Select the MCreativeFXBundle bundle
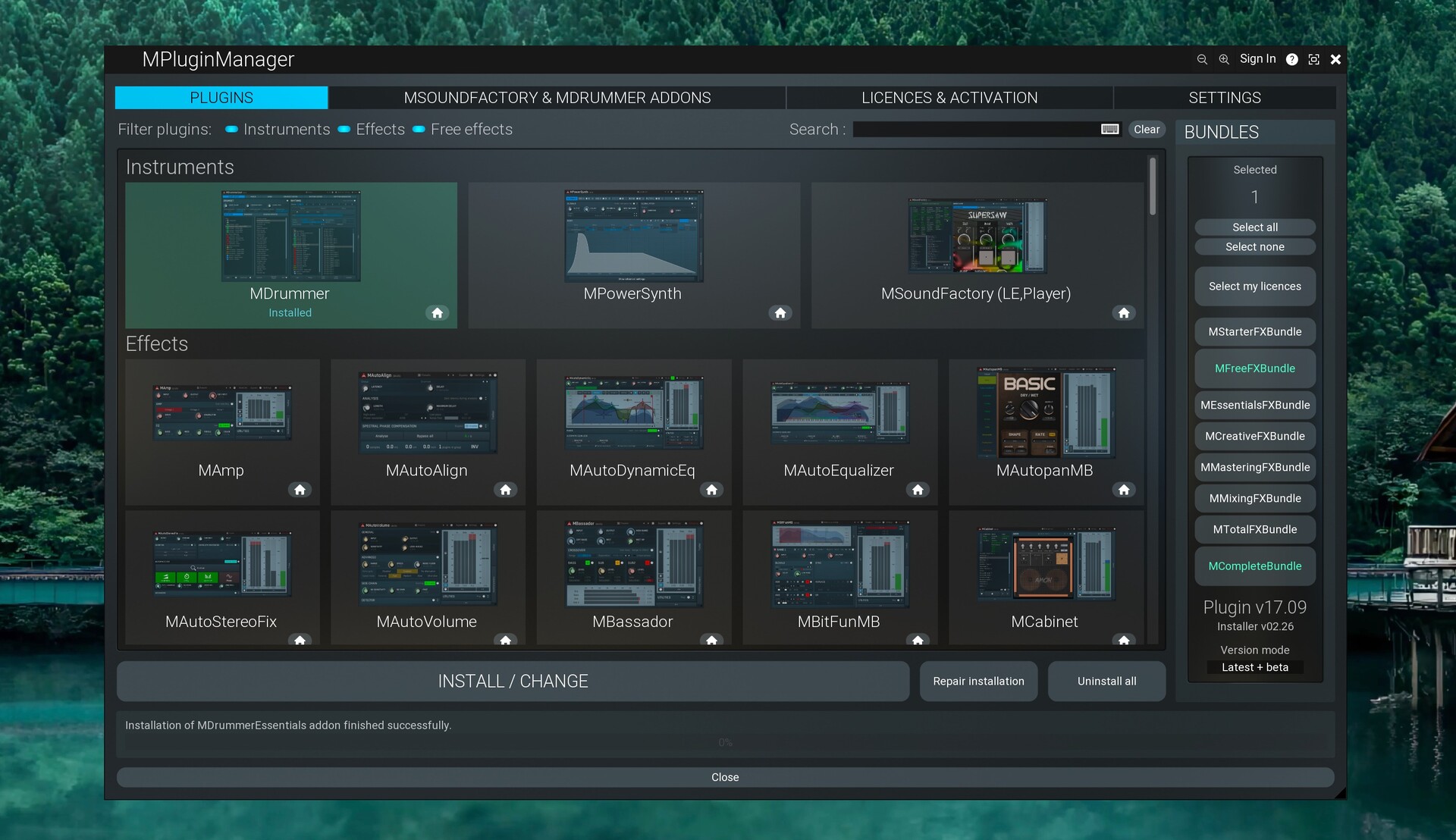This screenshot has height=840, width=1456. [1255, 437]
